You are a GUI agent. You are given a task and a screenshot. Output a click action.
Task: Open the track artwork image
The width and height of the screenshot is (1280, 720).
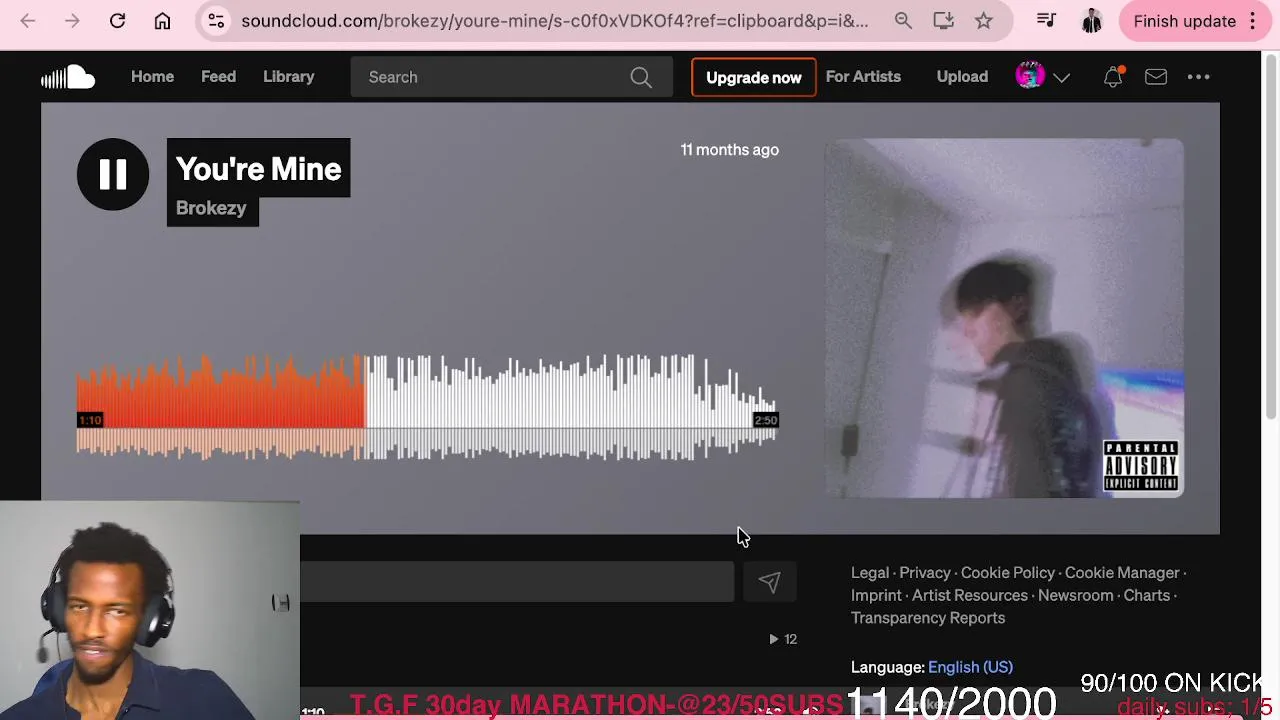click(x=1004, y=318)
